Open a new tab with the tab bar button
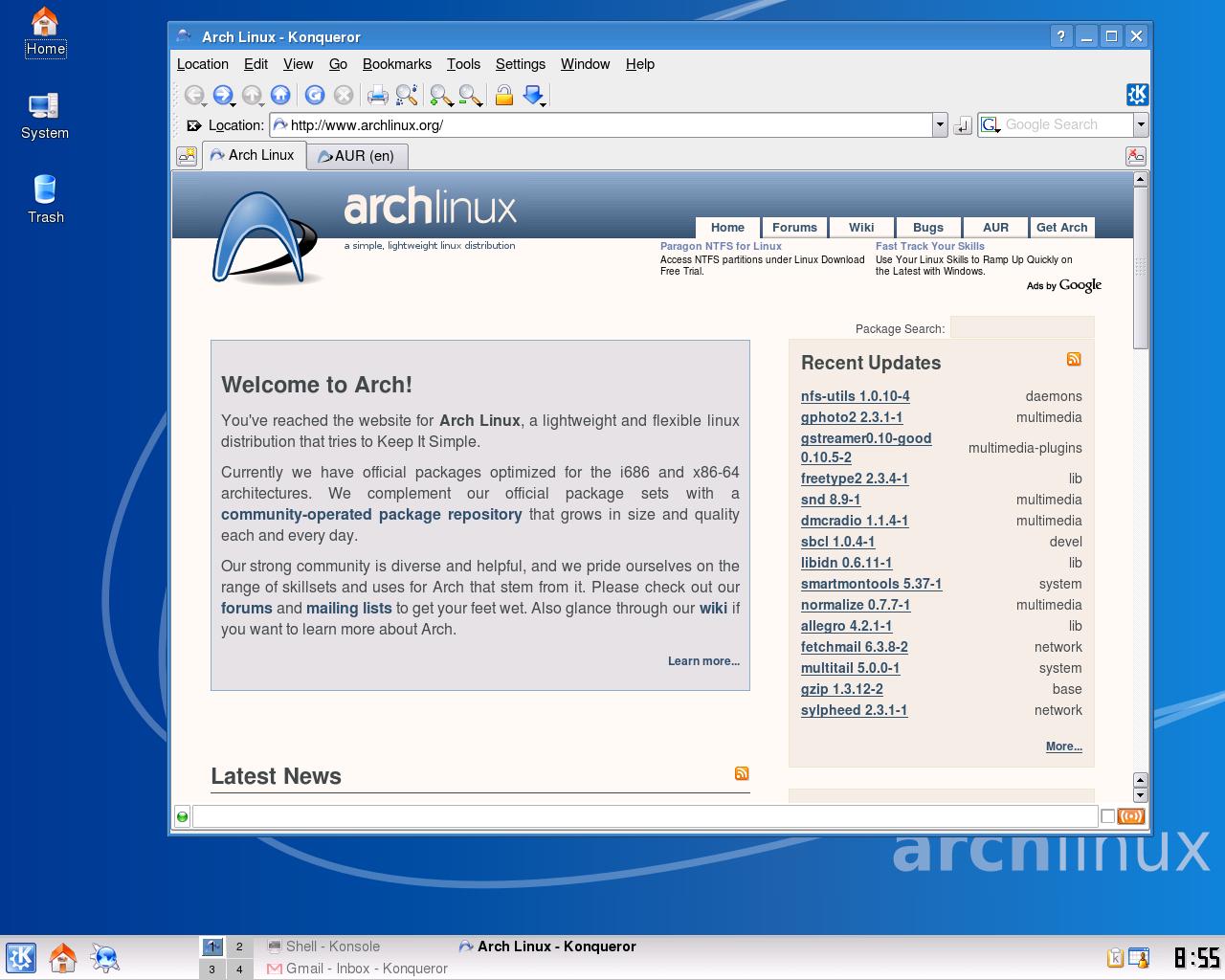This screenshot has width=1225, height=980. pyautogui.click(x=187, y=156)
